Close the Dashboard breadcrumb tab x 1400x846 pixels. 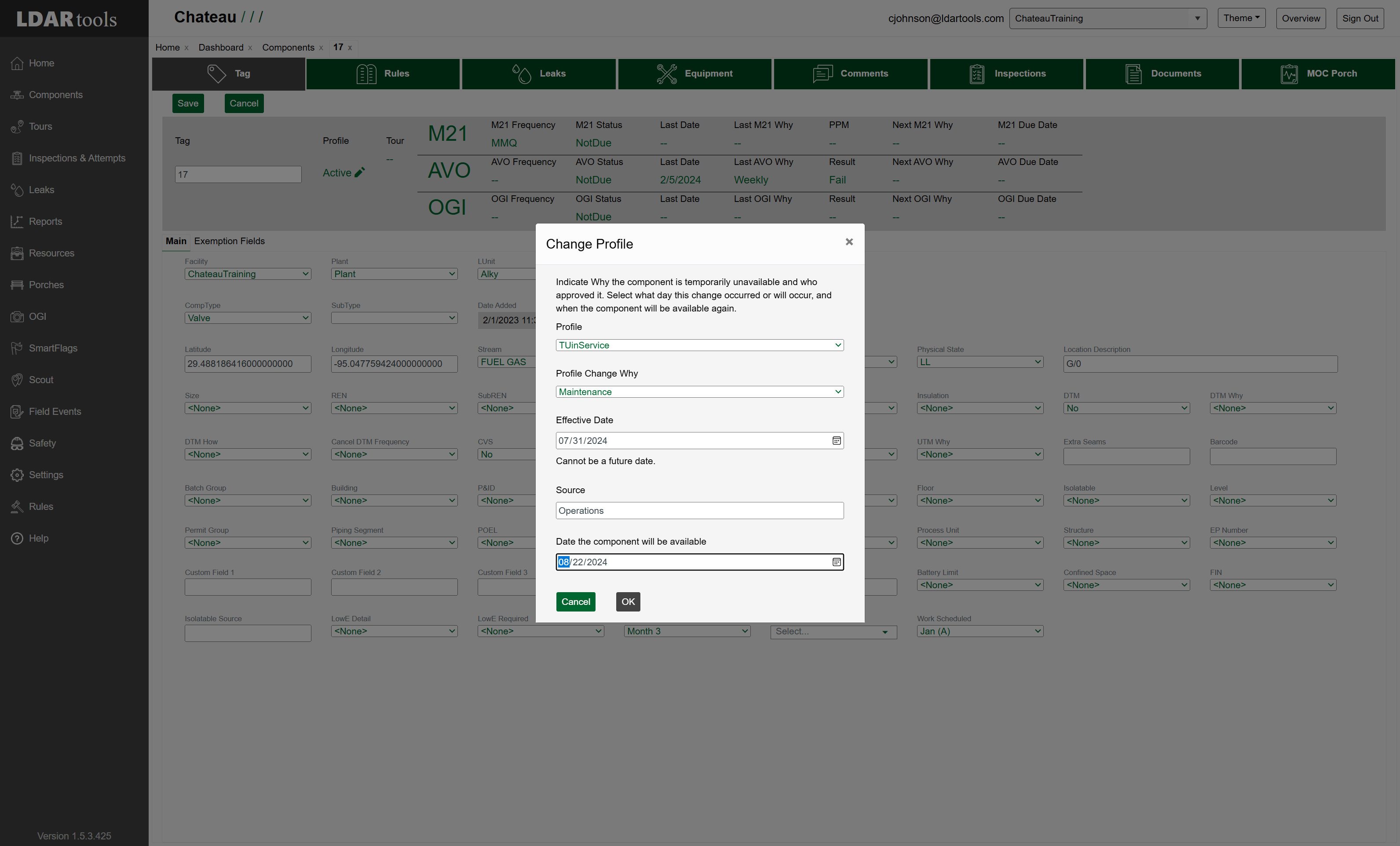point(250,48)
